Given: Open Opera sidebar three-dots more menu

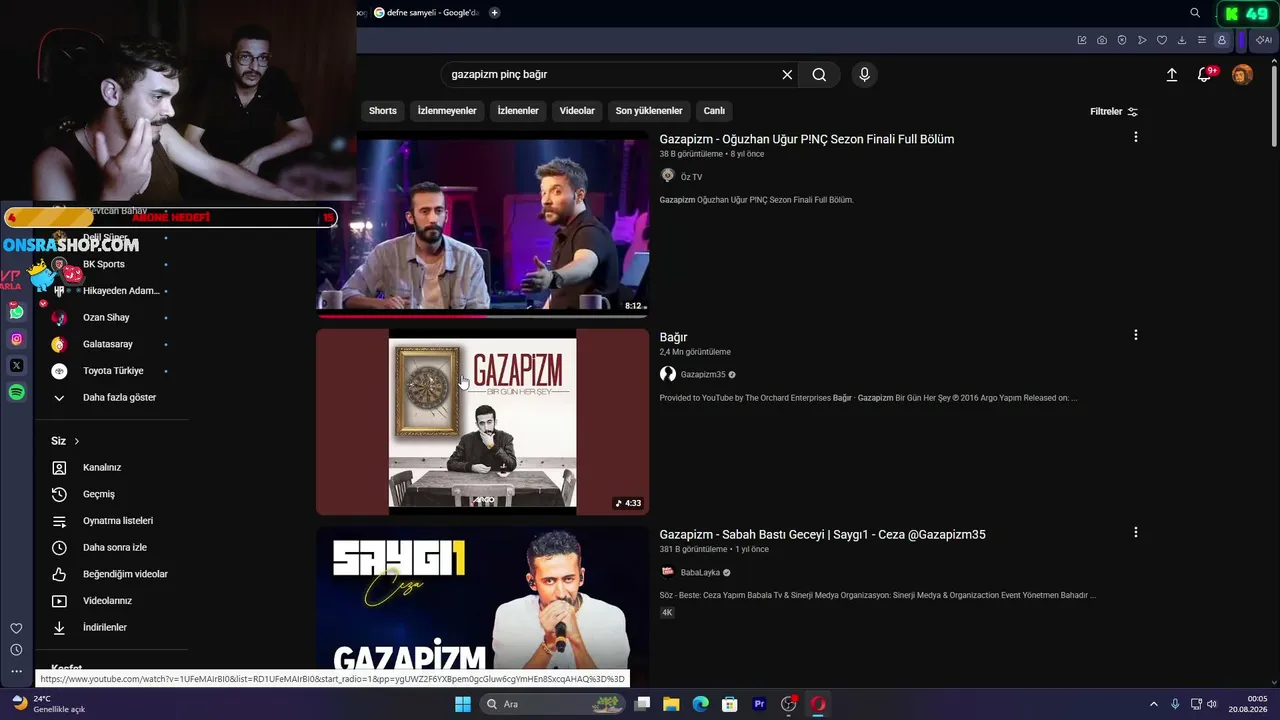Looking at the screenshot, I should click(x=16, y=672).
